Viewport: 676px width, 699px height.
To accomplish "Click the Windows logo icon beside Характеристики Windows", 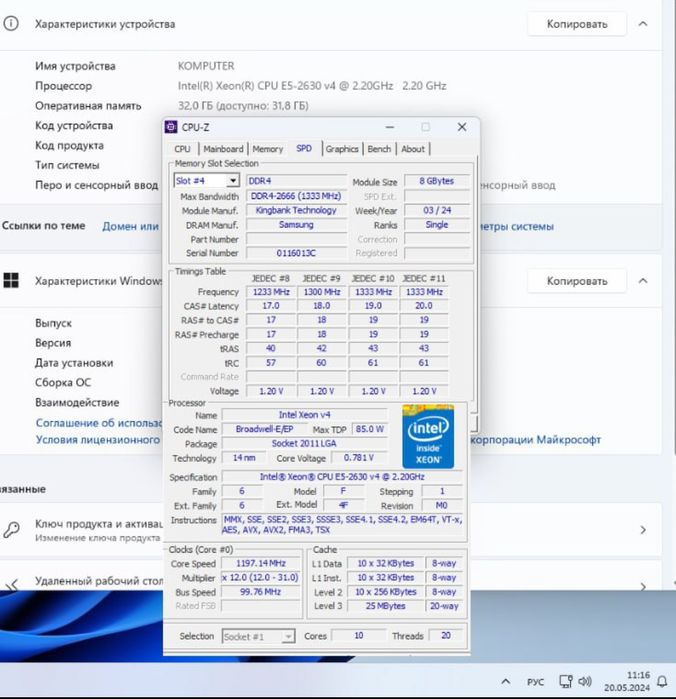I will click(11, 280).
